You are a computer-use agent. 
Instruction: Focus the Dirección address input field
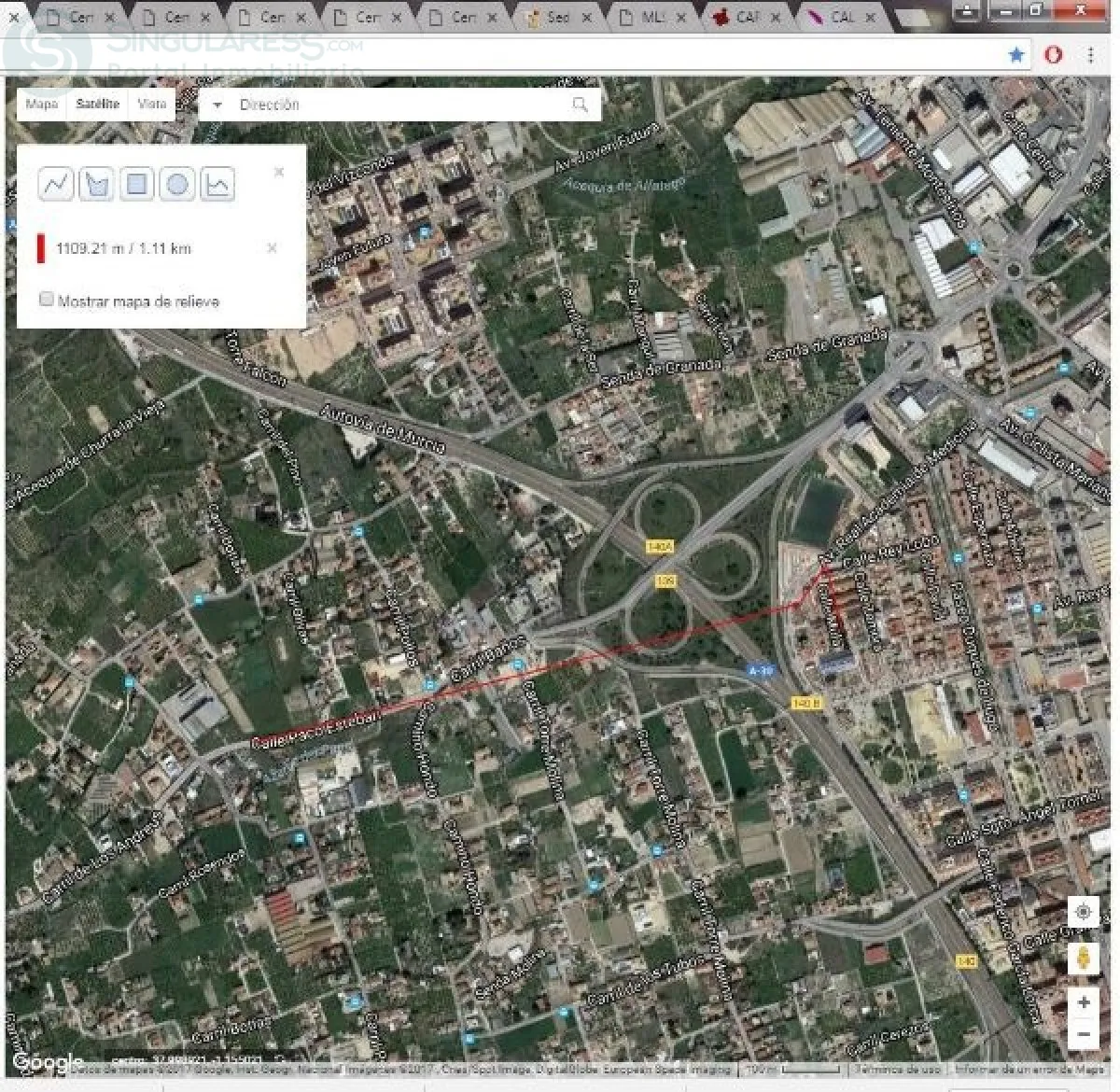click(x=399, y=105)
